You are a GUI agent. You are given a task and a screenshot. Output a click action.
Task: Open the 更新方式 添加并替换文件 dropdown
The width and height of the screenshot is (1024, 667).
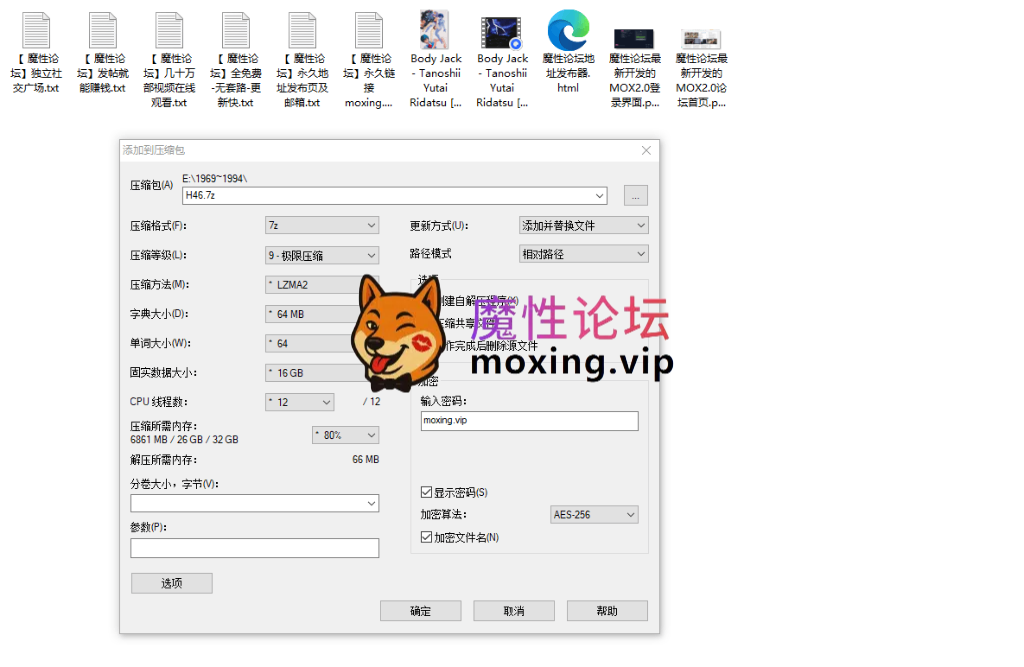583,225
